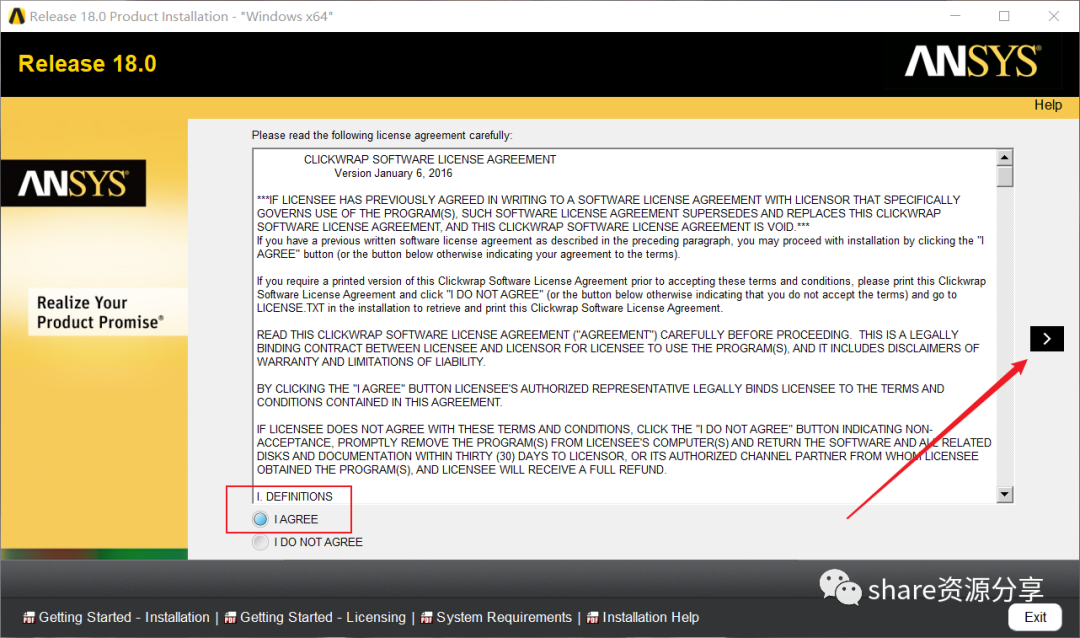Click the ANSYS logo in the header

click(x=972, y=61)
